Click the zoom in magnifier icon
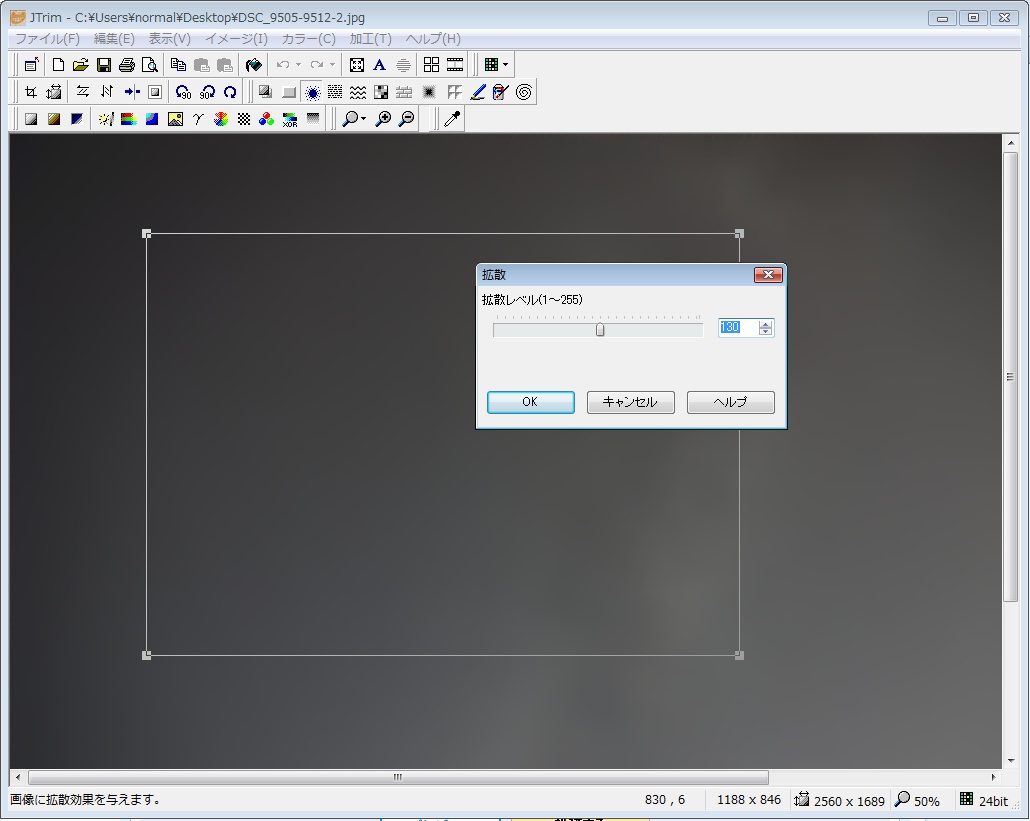Image resolution: width=1030 pixels, height=821 pixels. (x=383, y=119)
